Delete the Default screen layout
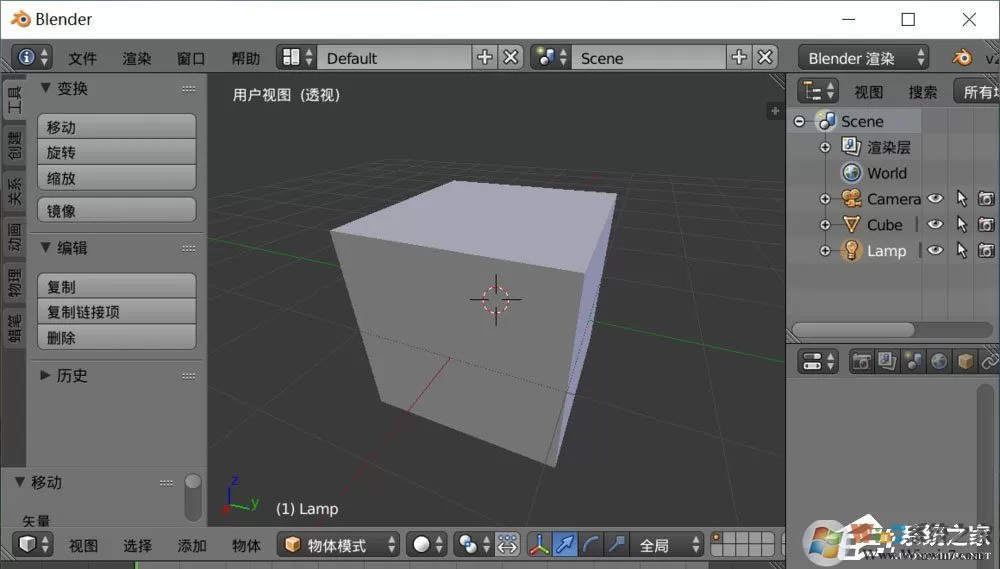Viewport: 1000px width, 569px height. point(510,57)
